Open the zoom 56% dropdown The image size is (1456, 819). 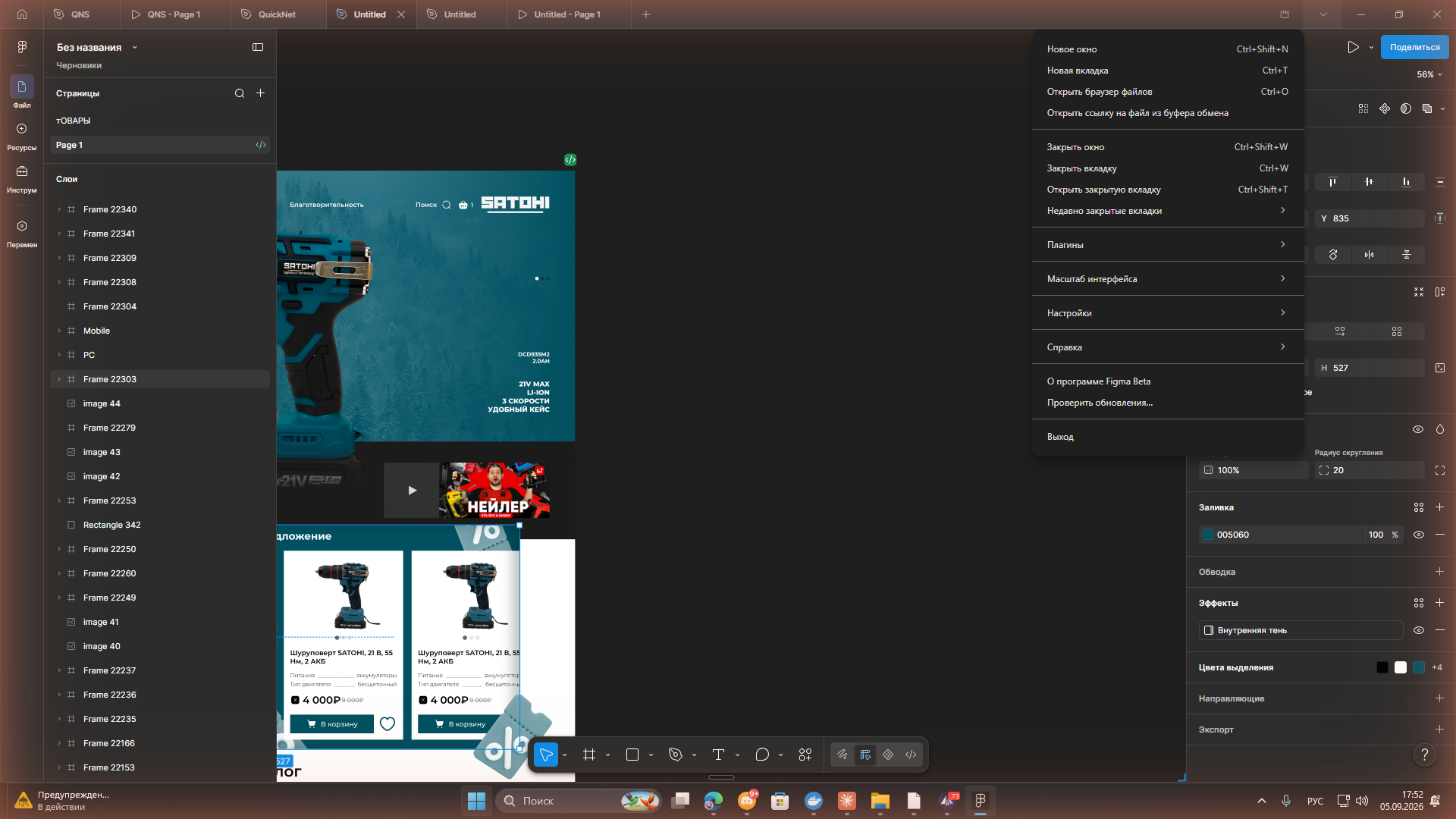1429,74
